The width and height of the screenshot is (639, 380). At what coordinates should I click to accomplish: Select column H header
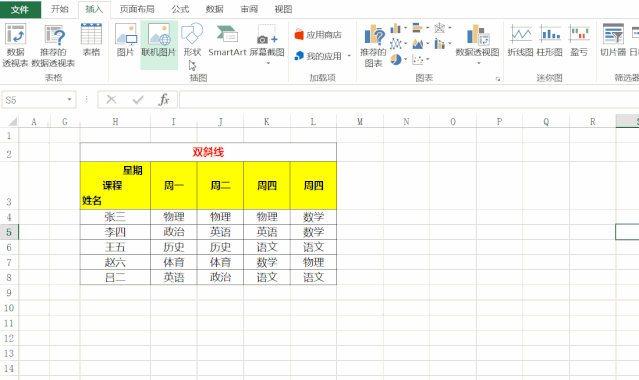(115, 122)
